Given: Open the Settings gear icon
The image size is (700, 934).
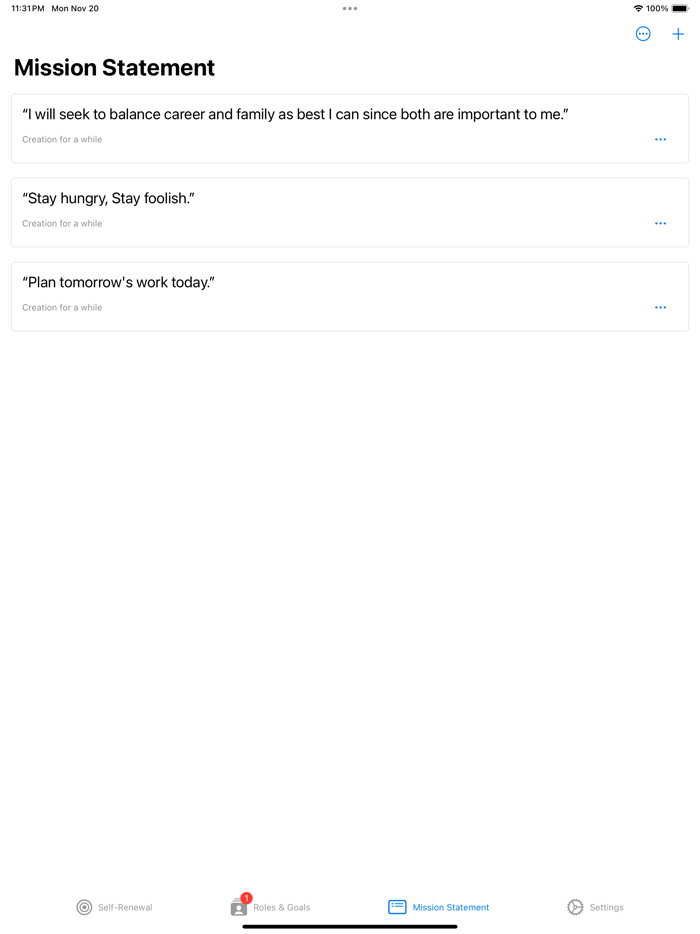Looking at the screenshot, I should point(575,907).
